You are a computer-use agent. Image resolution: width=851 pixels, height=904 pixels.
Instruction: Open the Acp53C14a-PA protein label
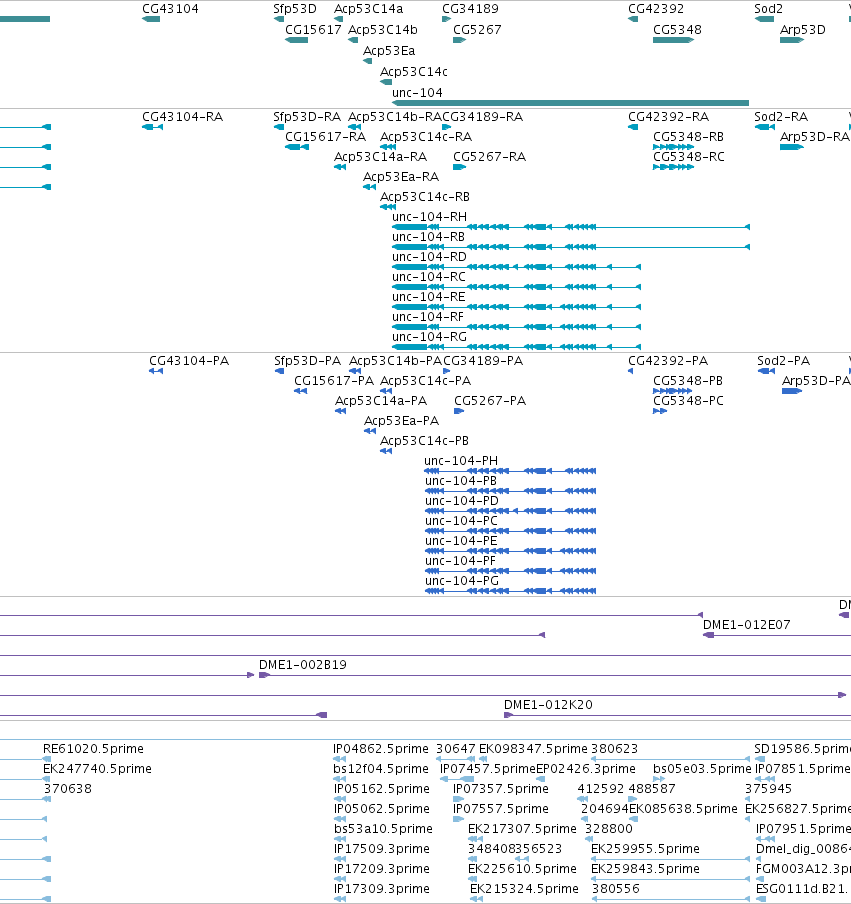tap(381, 401)
